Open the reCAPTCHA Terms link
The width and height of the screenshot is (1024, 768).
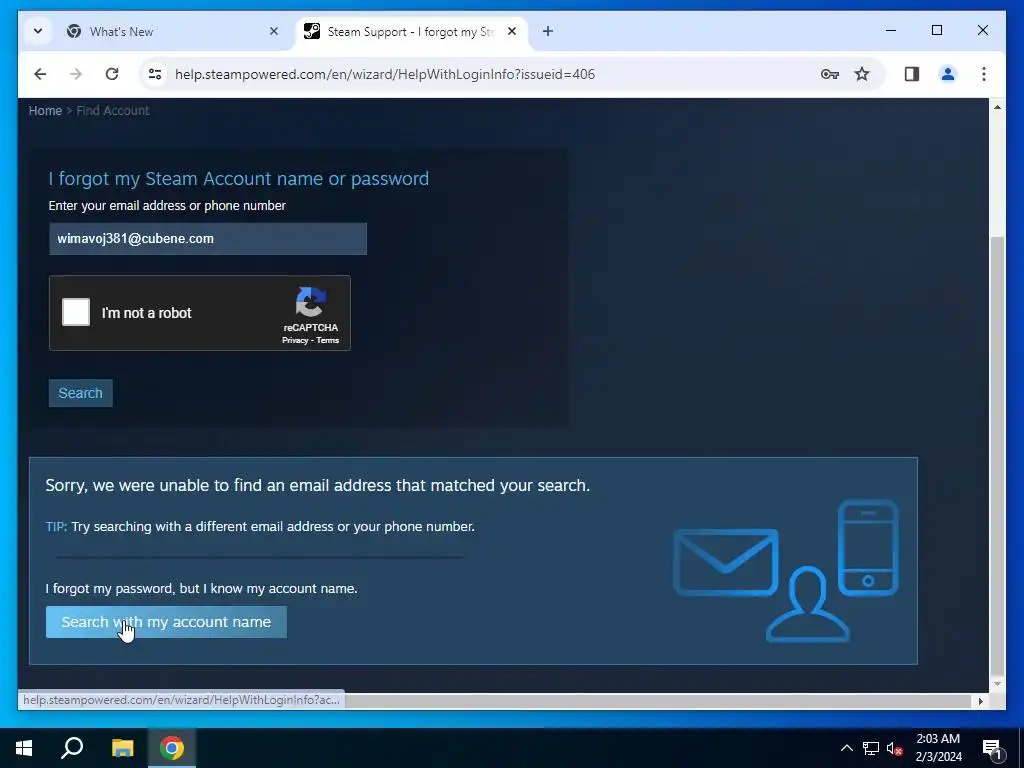328,340
